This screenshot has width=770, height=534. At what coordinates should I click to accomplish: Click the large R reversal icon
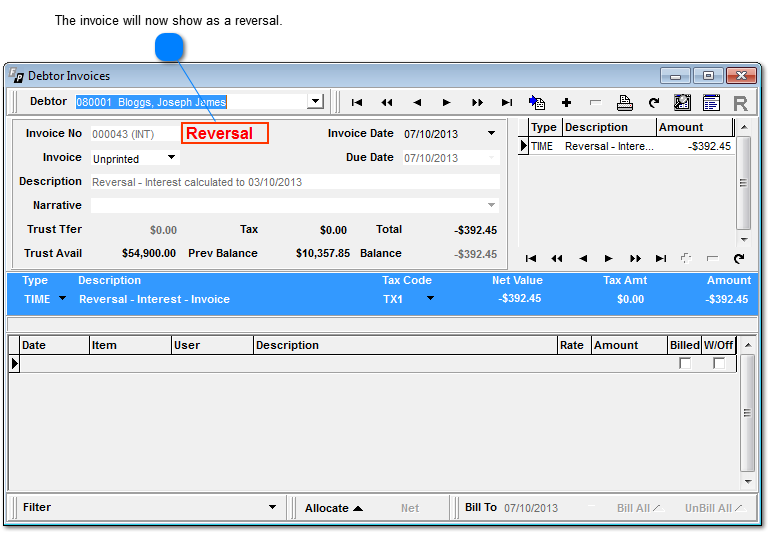point(740,102)
